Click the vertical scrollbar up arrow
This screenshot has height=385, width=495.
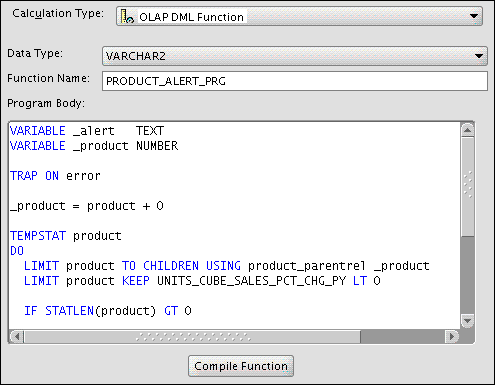[x=467, y=130]
